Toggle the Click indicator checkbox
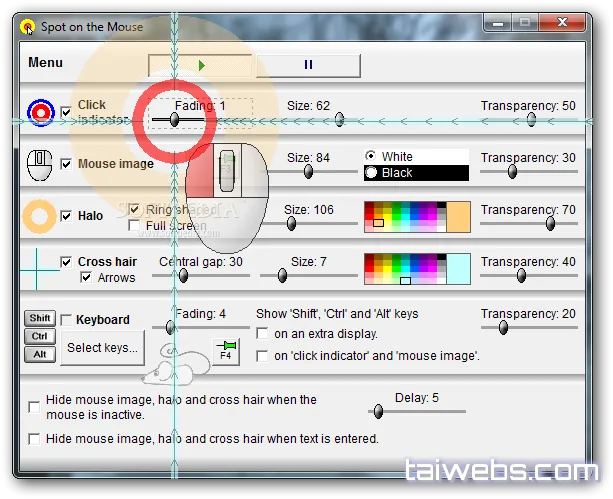613x499 pixels. [x=66, y=112]
